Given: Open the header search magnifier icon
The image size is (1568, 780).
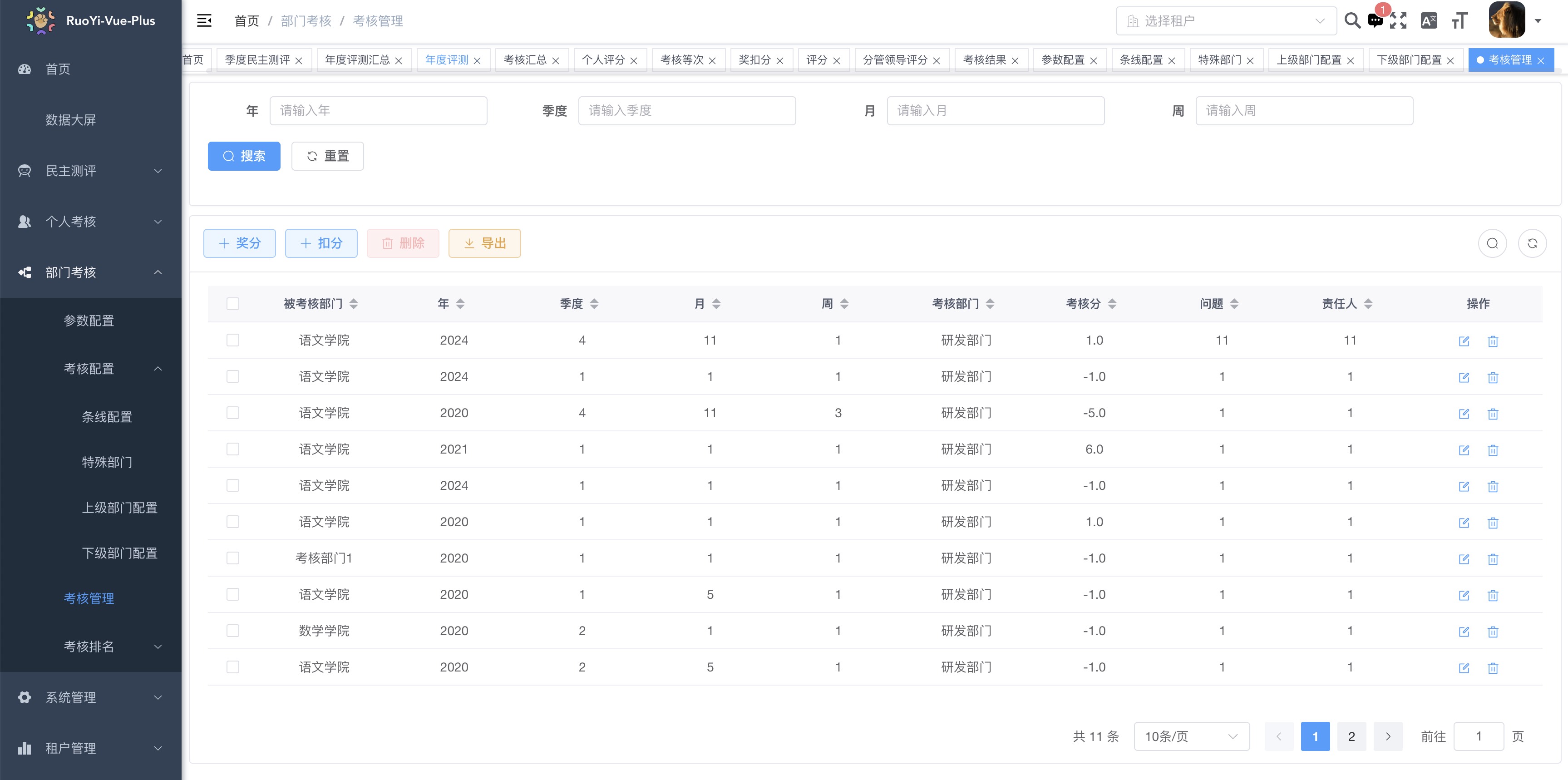Looking at the screenshot, I should click(x=1352, y=21).
